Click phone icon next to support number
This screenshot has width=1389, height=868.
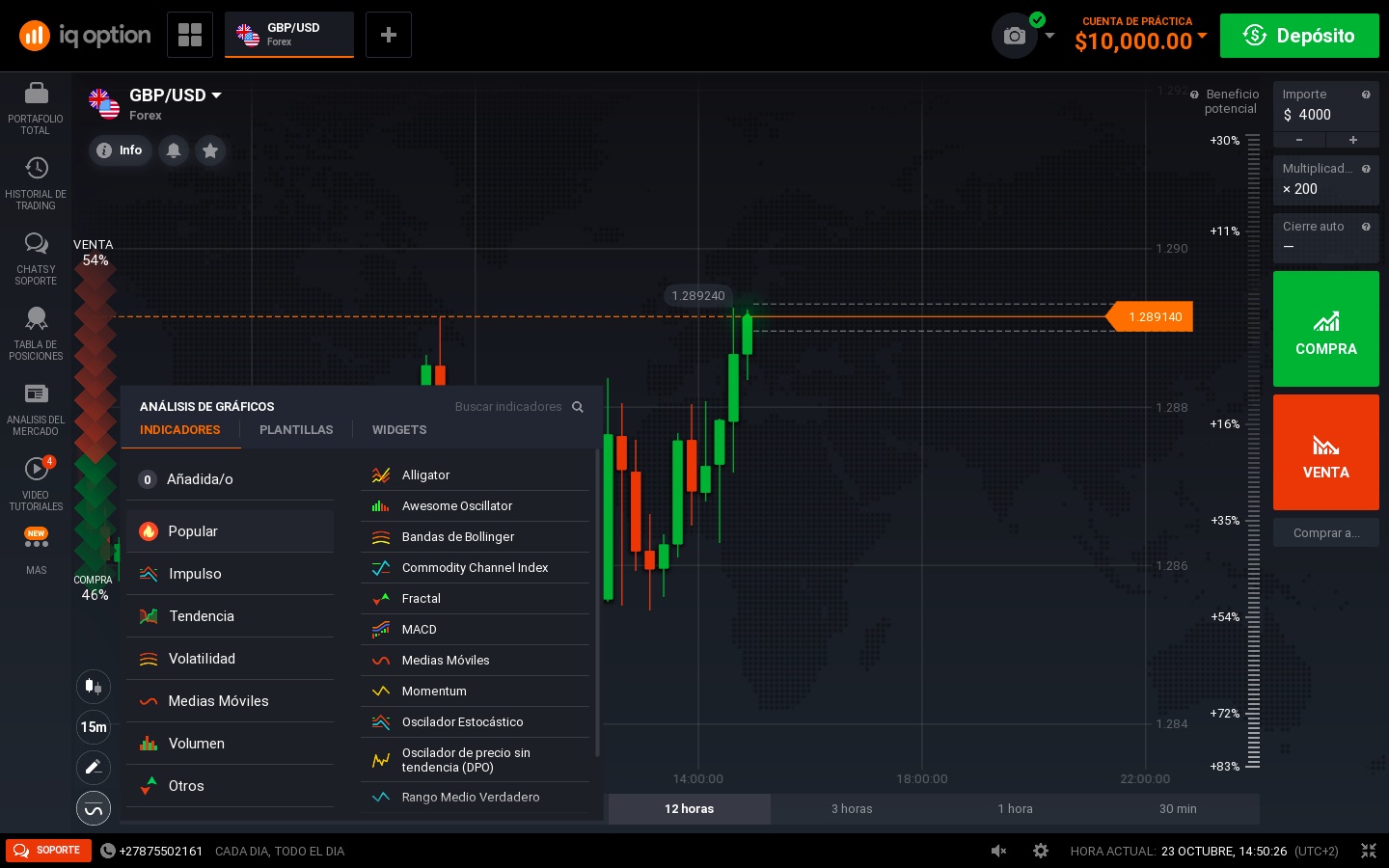pyautogui.click(x=108, y=851)
